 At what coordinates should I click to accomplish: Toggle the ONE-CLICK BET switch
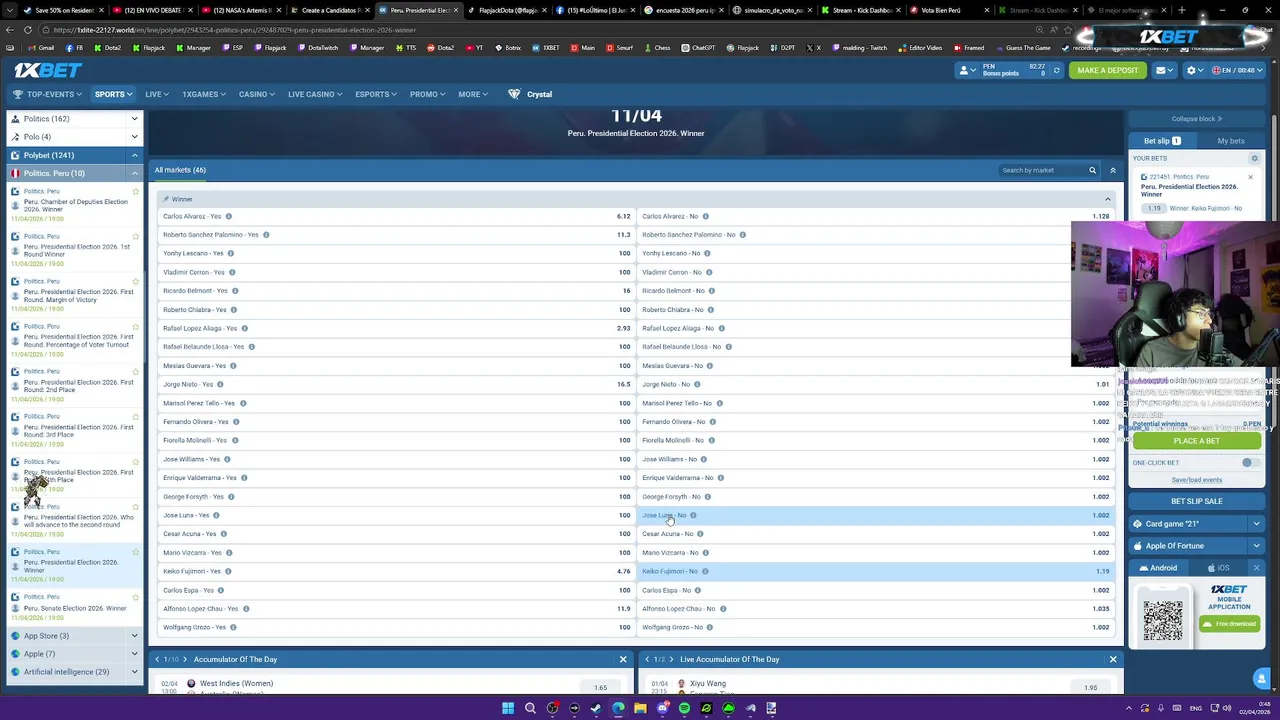[x=1248, y=463]
